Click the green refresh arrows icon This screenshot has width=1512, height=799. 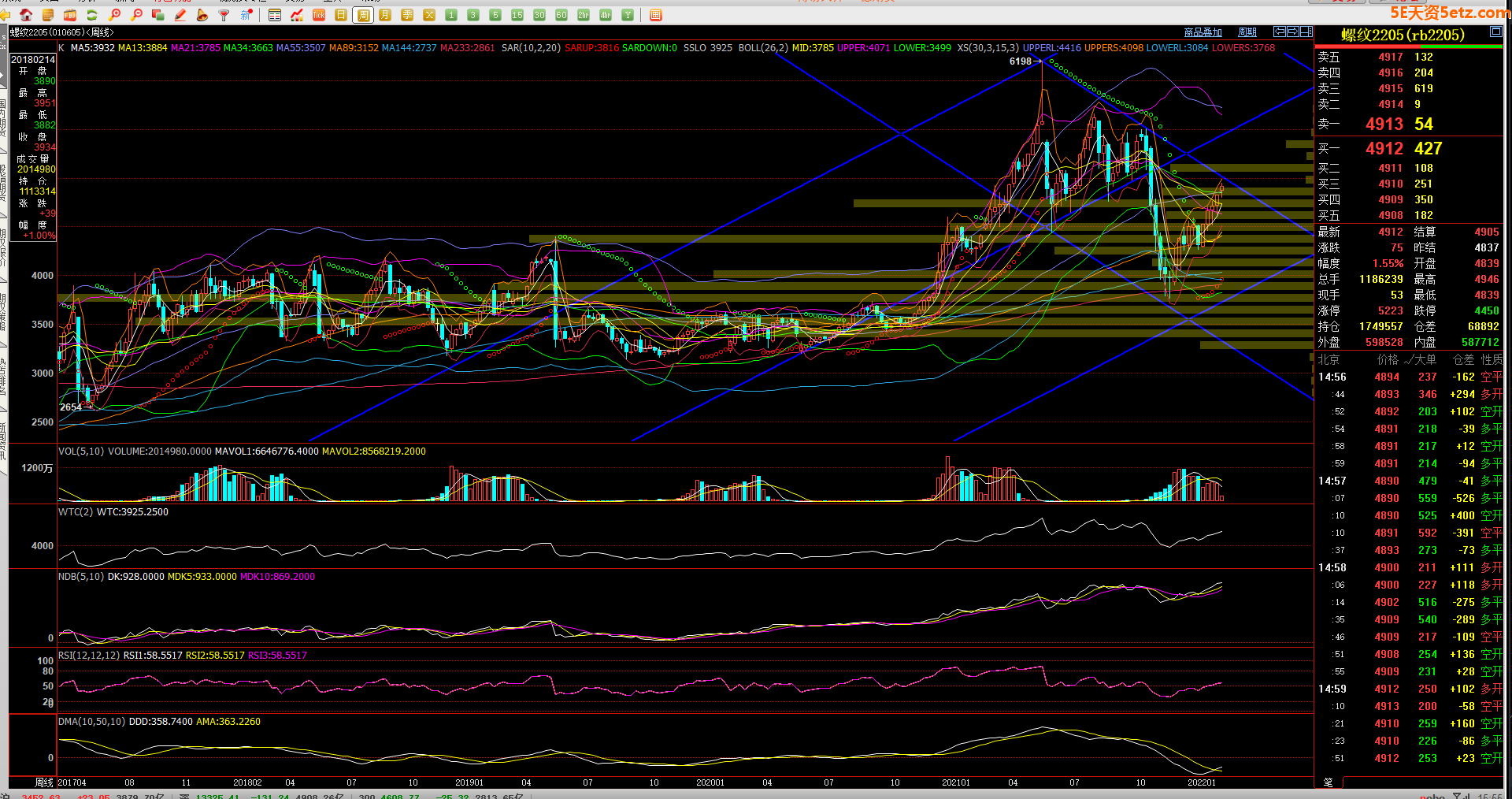pos(92,15)
